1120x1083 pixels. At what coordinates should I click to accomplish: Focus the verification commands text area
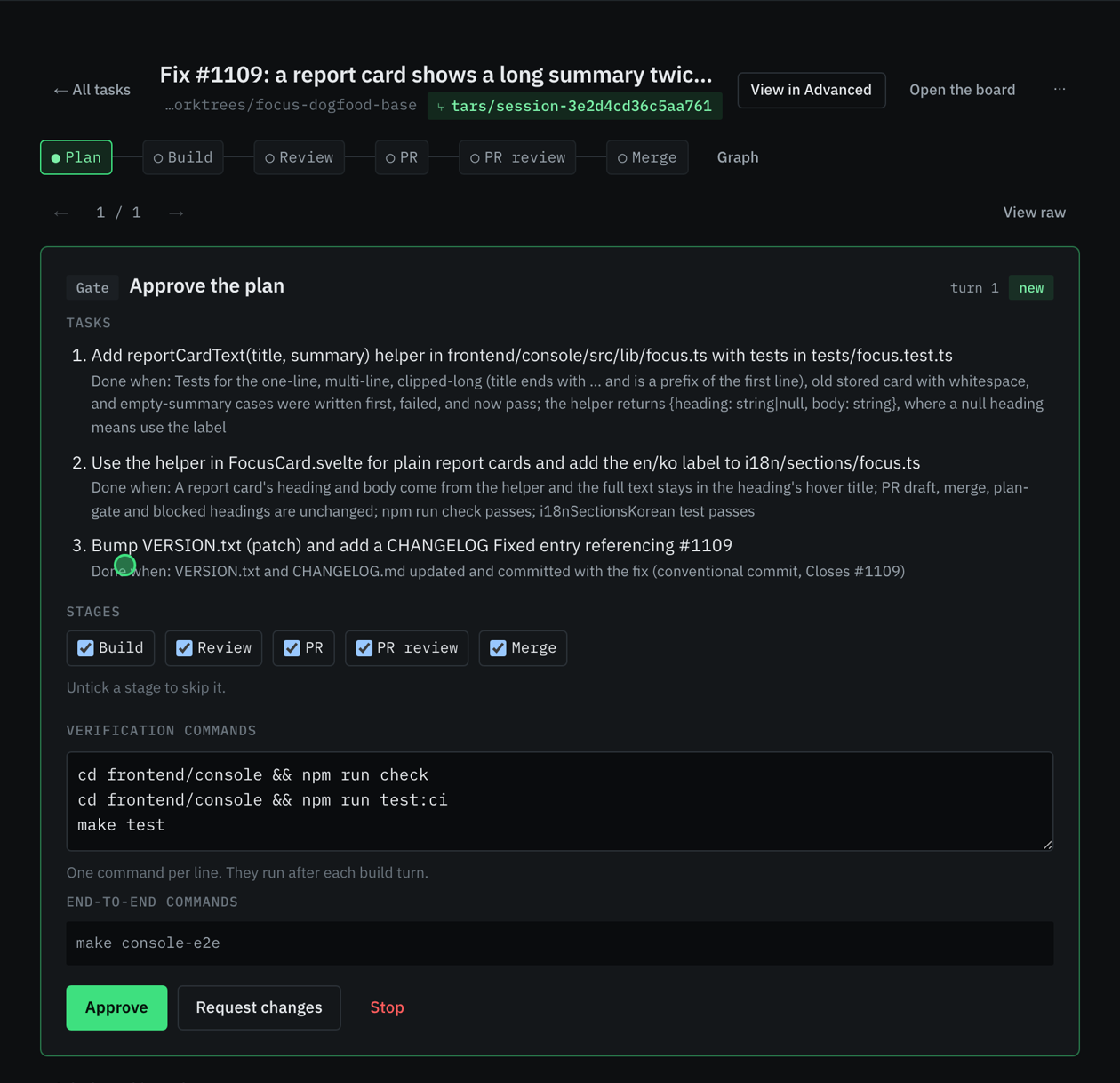click(x=560, y=801)
